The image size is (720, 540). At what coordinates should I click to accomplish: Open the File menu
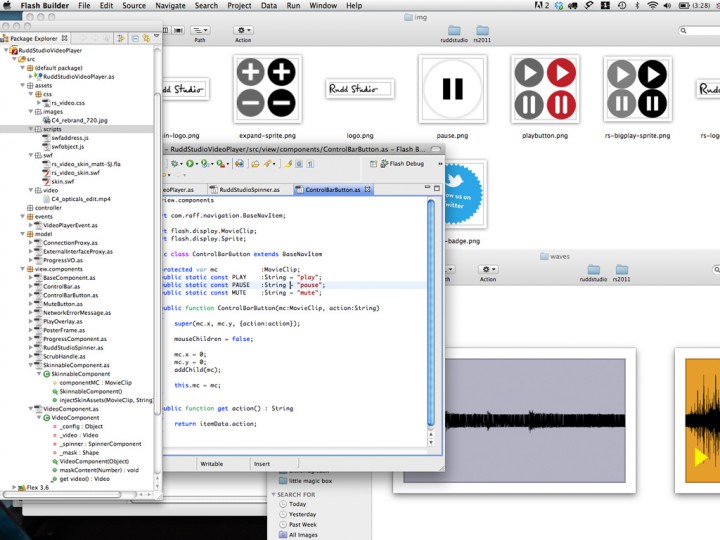84,6
